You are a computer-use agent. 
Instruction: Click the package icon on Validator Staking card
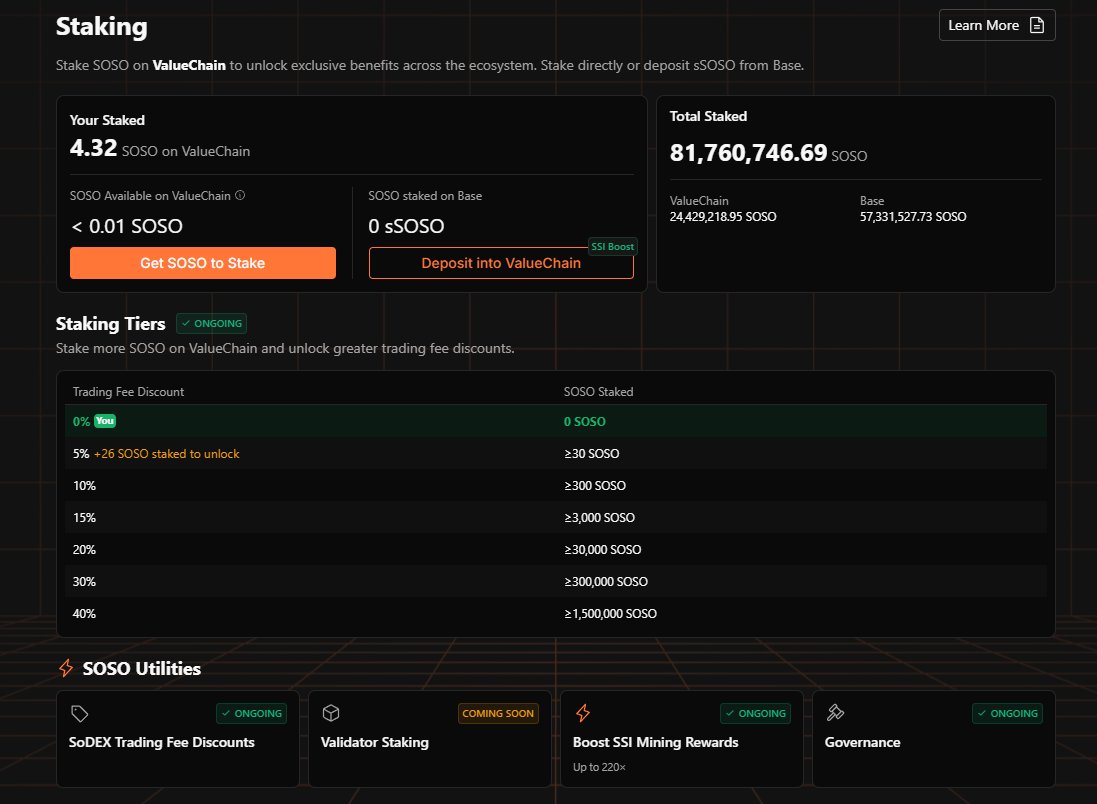332,713
